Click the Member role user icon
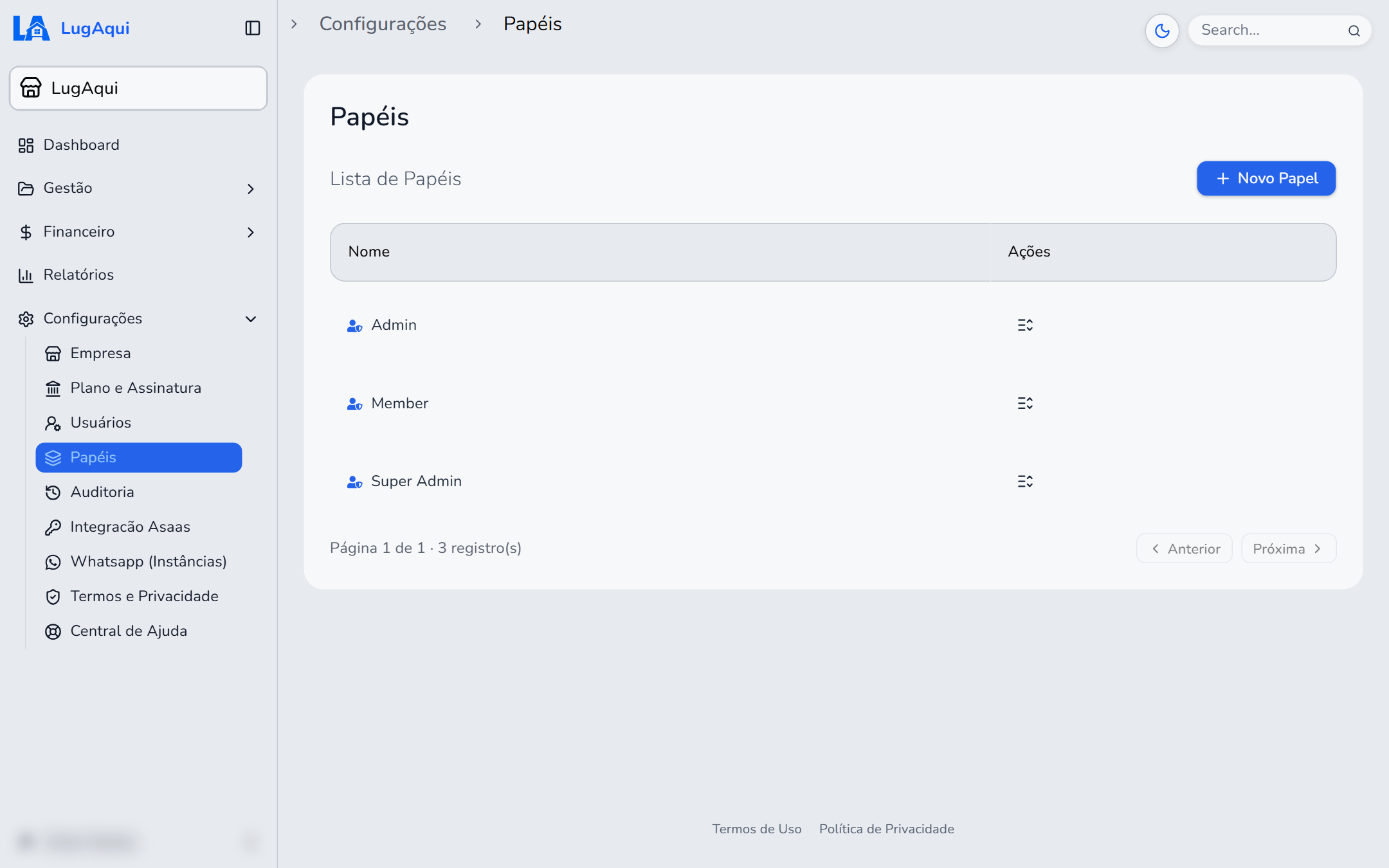 tap(355, 404)
